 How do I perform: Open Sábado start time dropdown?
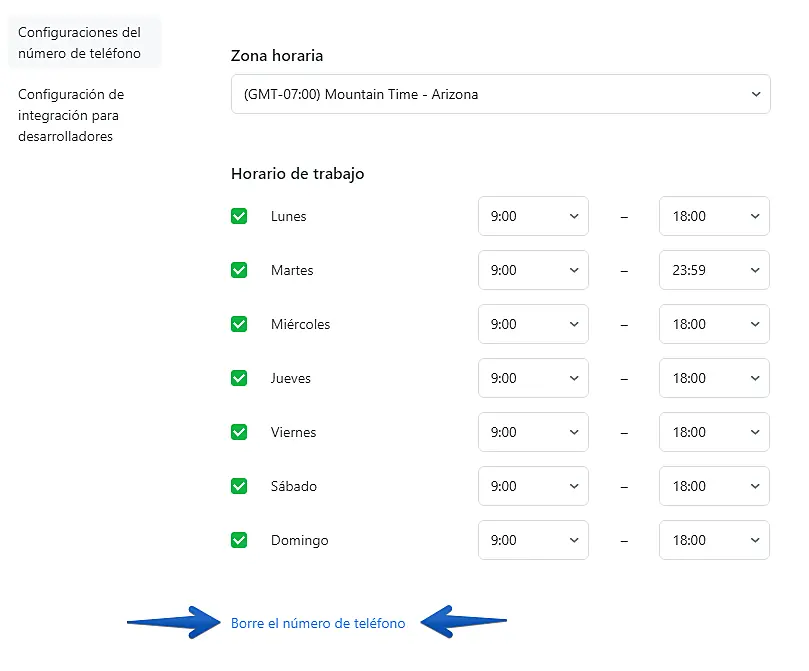pos(533,486)
